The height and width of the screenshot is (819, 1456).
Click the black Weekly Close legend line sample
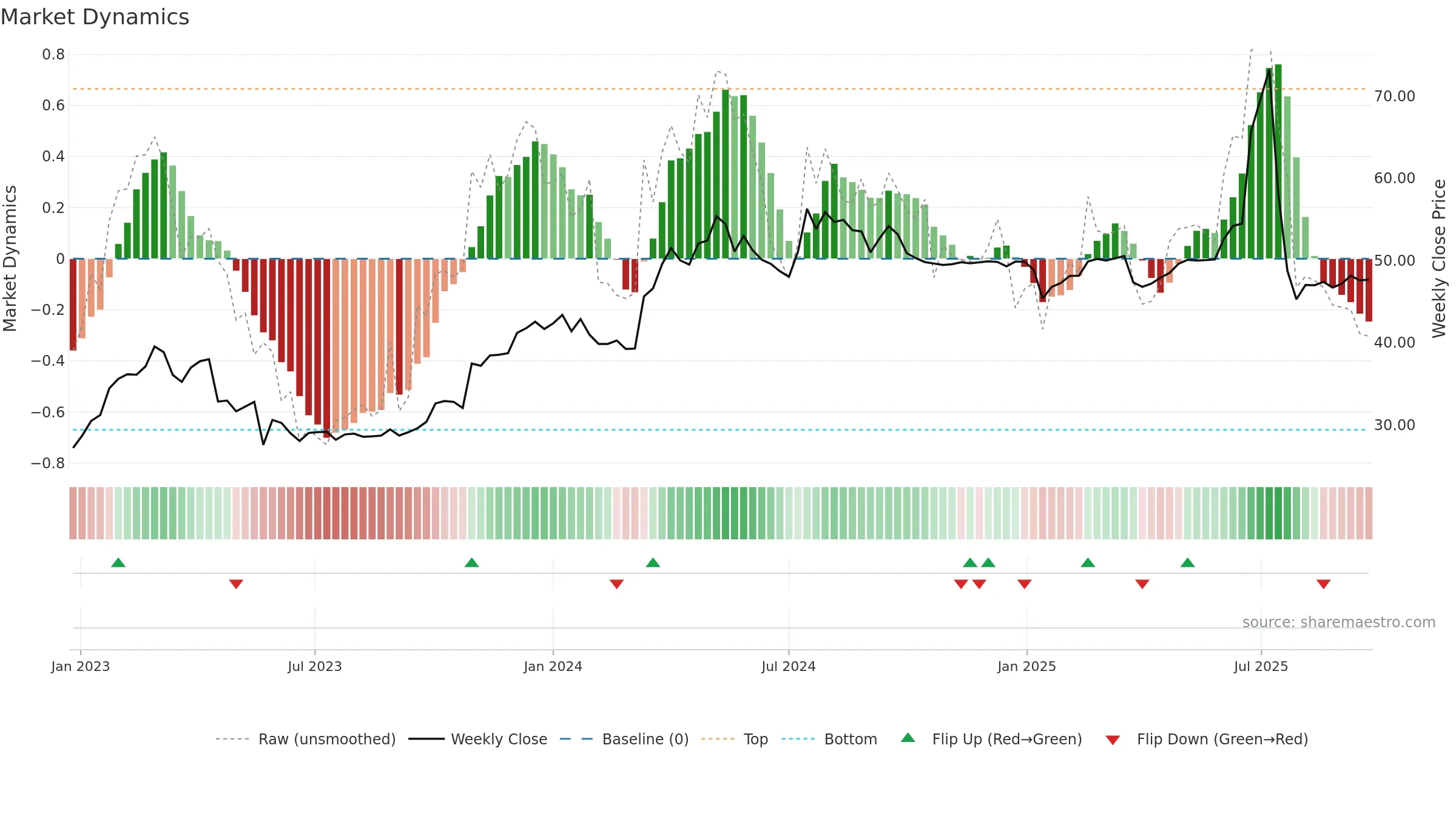tap(426, 739)
